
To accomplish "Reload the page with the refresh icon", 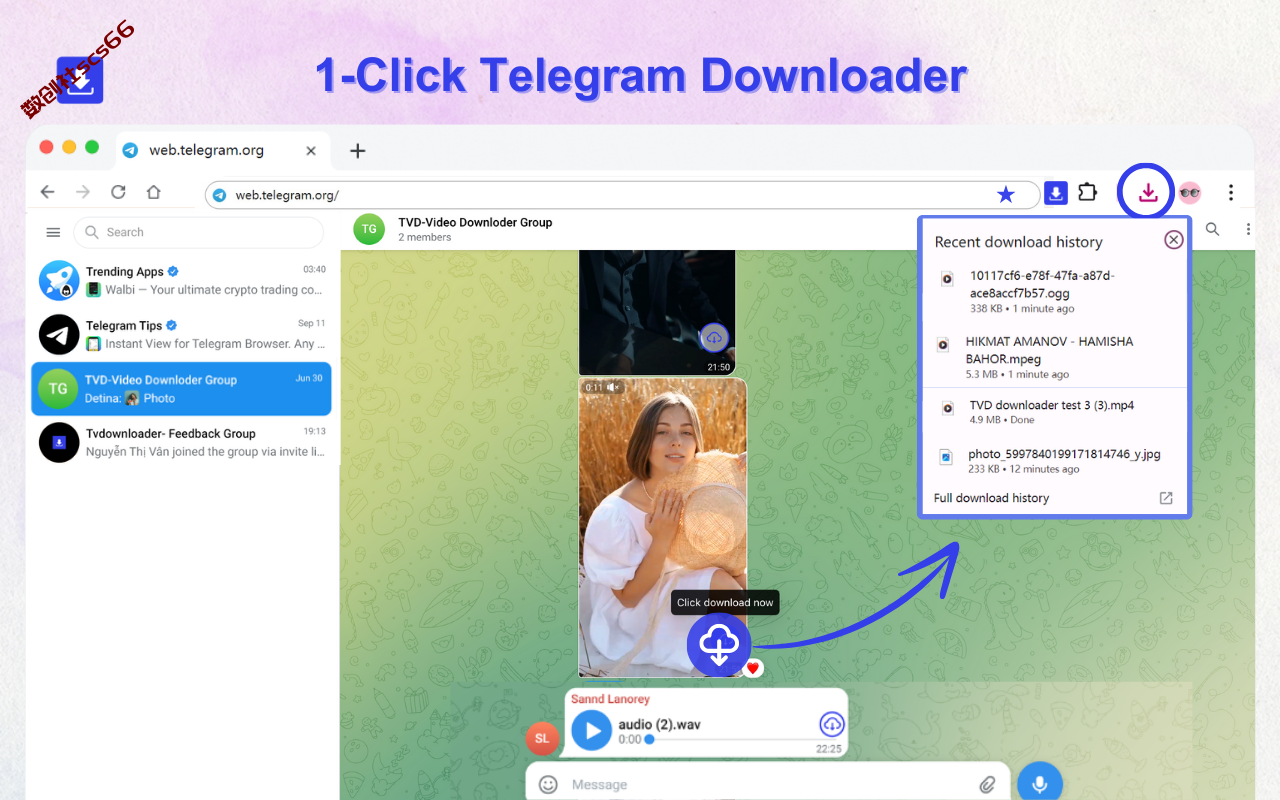I will tap(118, 192).
